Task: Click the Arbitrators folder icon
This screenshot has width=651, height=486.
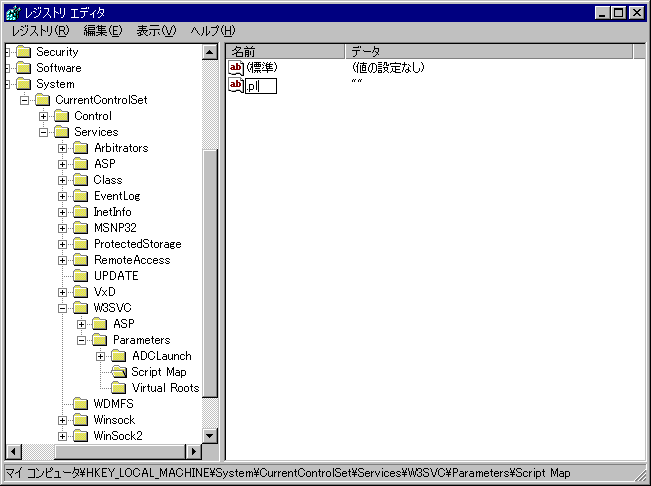Action: tap(81, 148)
